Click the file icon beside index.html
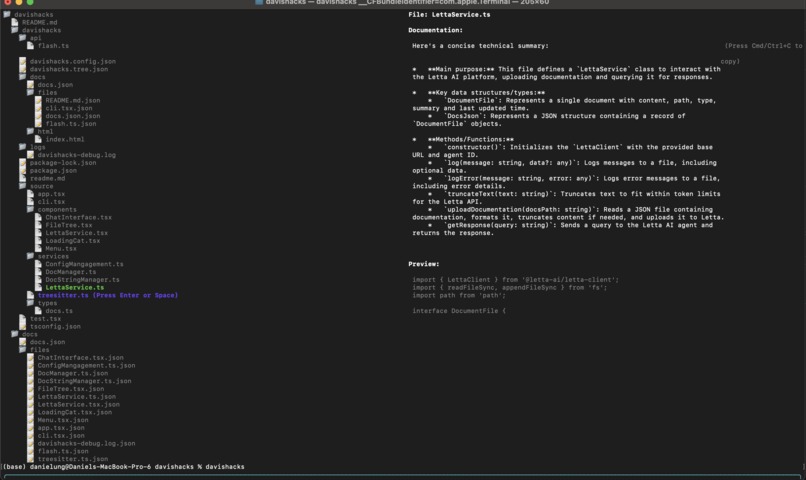This screenshot has height=480, width=806. point(38,139)
